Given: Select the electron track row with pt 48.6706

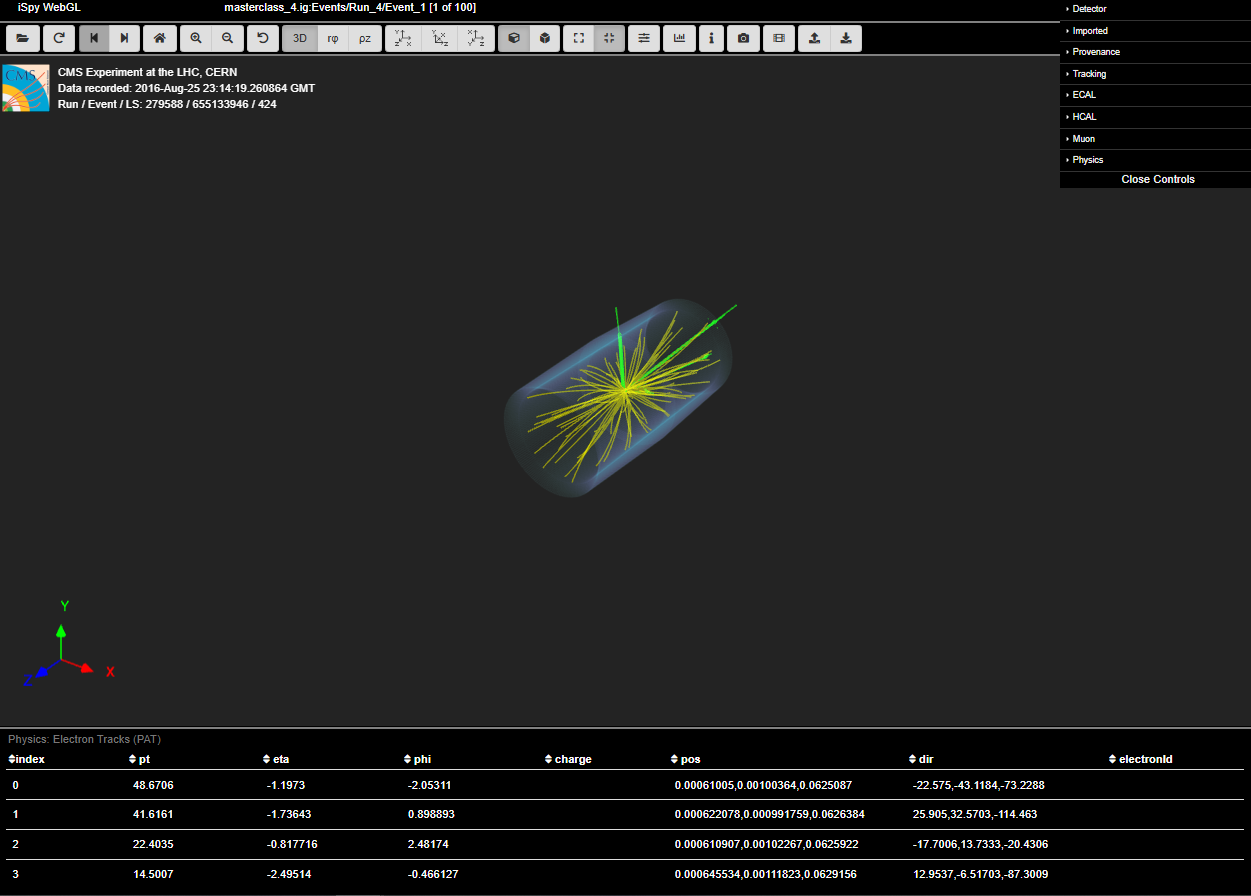Looking at the screenshot, I should coord(152,785).
